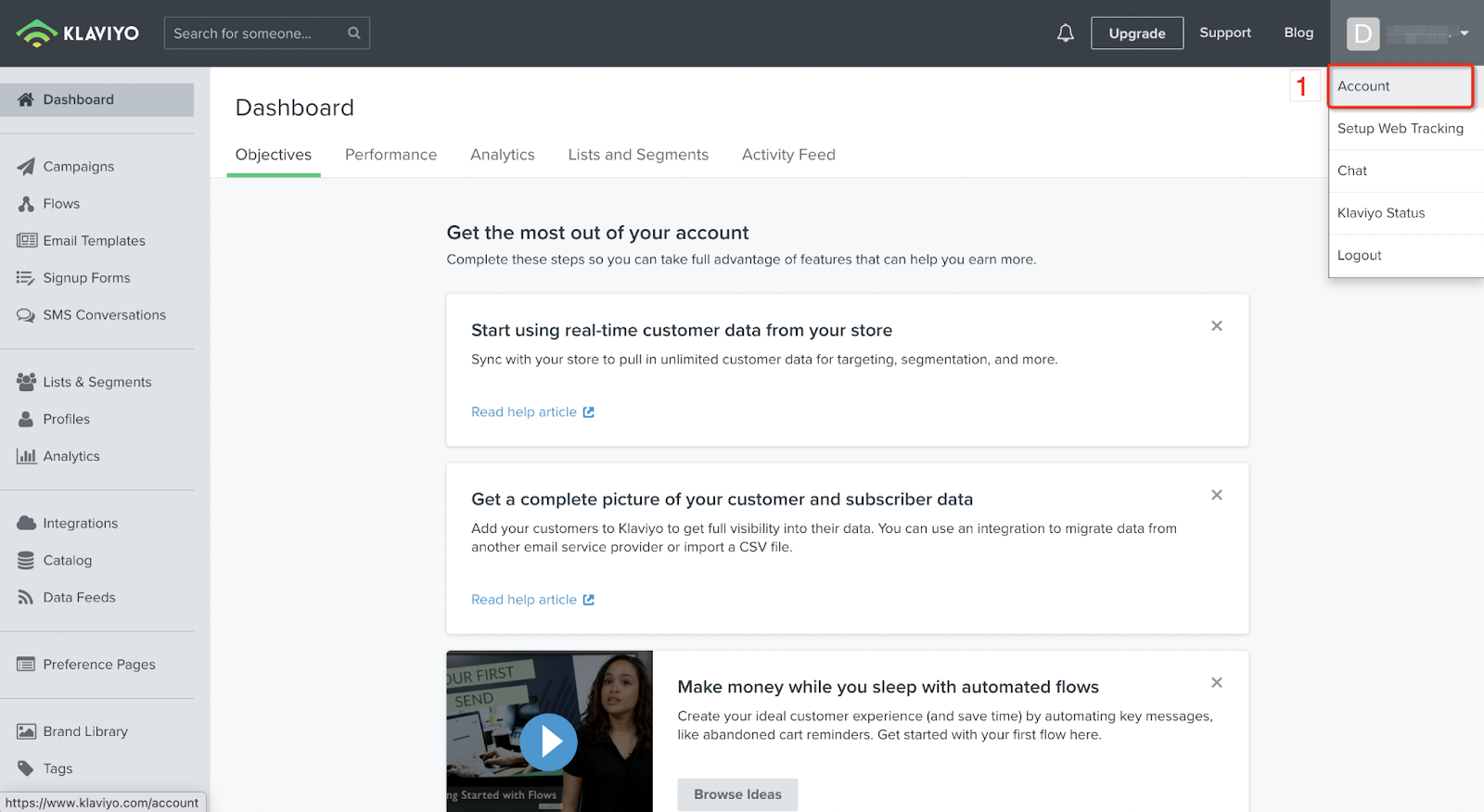1484x812 pixels.
Task: Open the Lists and Segments tab
Action: point(638,155)
